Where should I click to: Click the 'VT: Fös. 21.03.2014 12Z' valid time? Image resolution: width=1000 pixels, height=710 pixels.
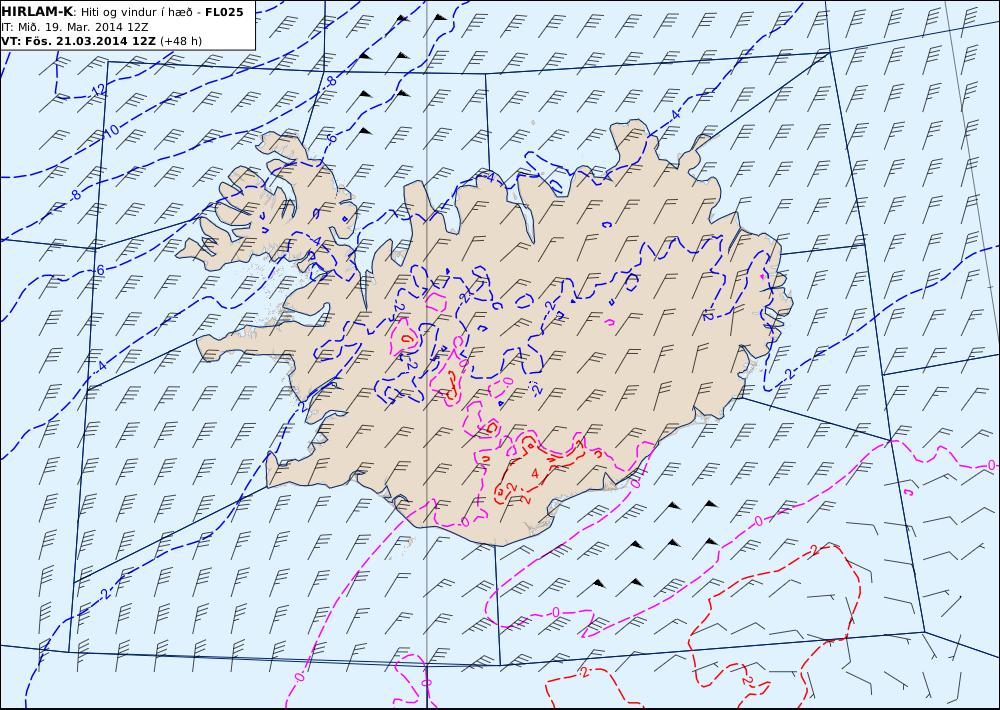(78, 41)
